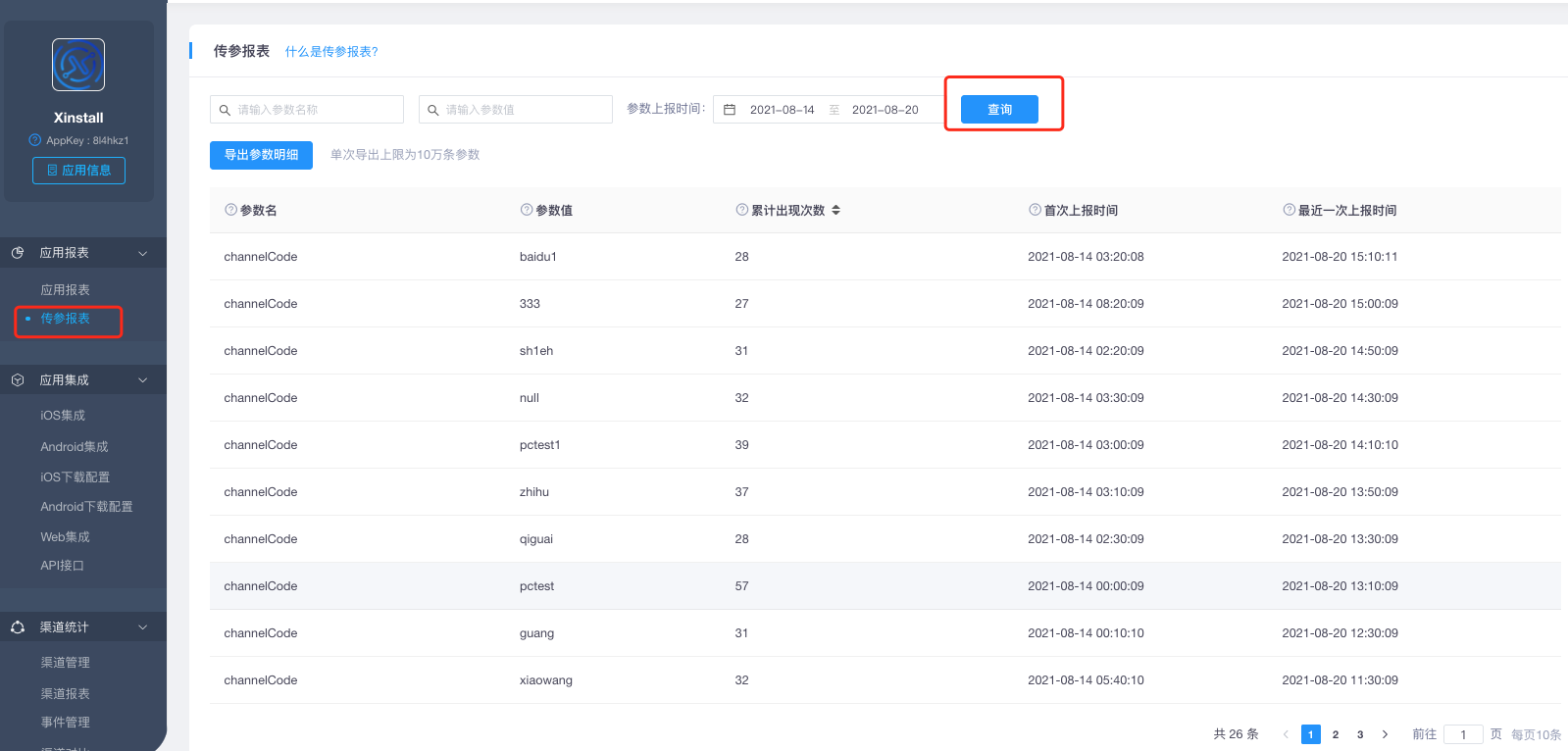Click the xiaowang parameter value cell
Image resolution: width=1568 pixels, height=751 pixels.
(546, 680)
